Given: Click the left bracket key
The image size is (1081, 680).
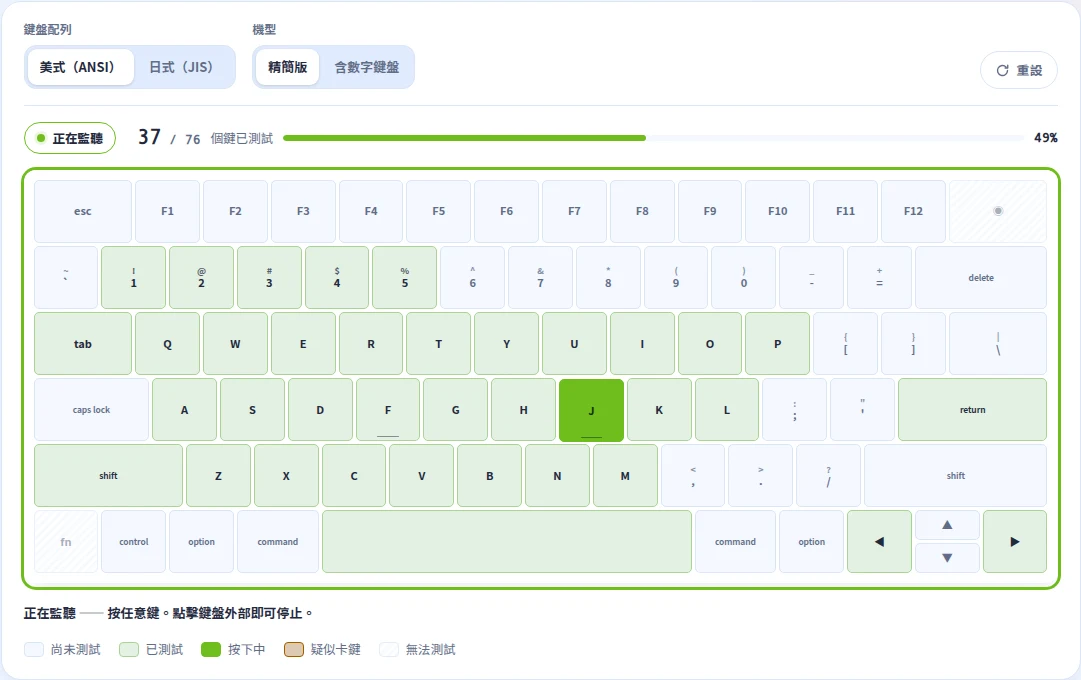Looking at the screenshot, I should click(x=845, y=343).
